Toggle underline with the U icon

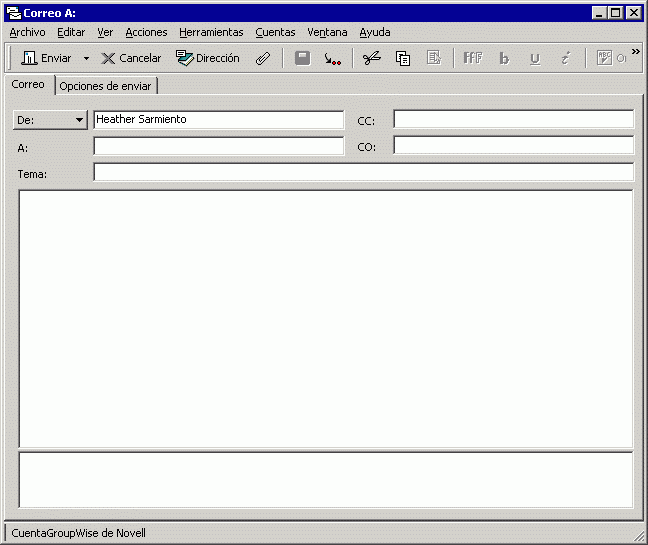(535, 58)
